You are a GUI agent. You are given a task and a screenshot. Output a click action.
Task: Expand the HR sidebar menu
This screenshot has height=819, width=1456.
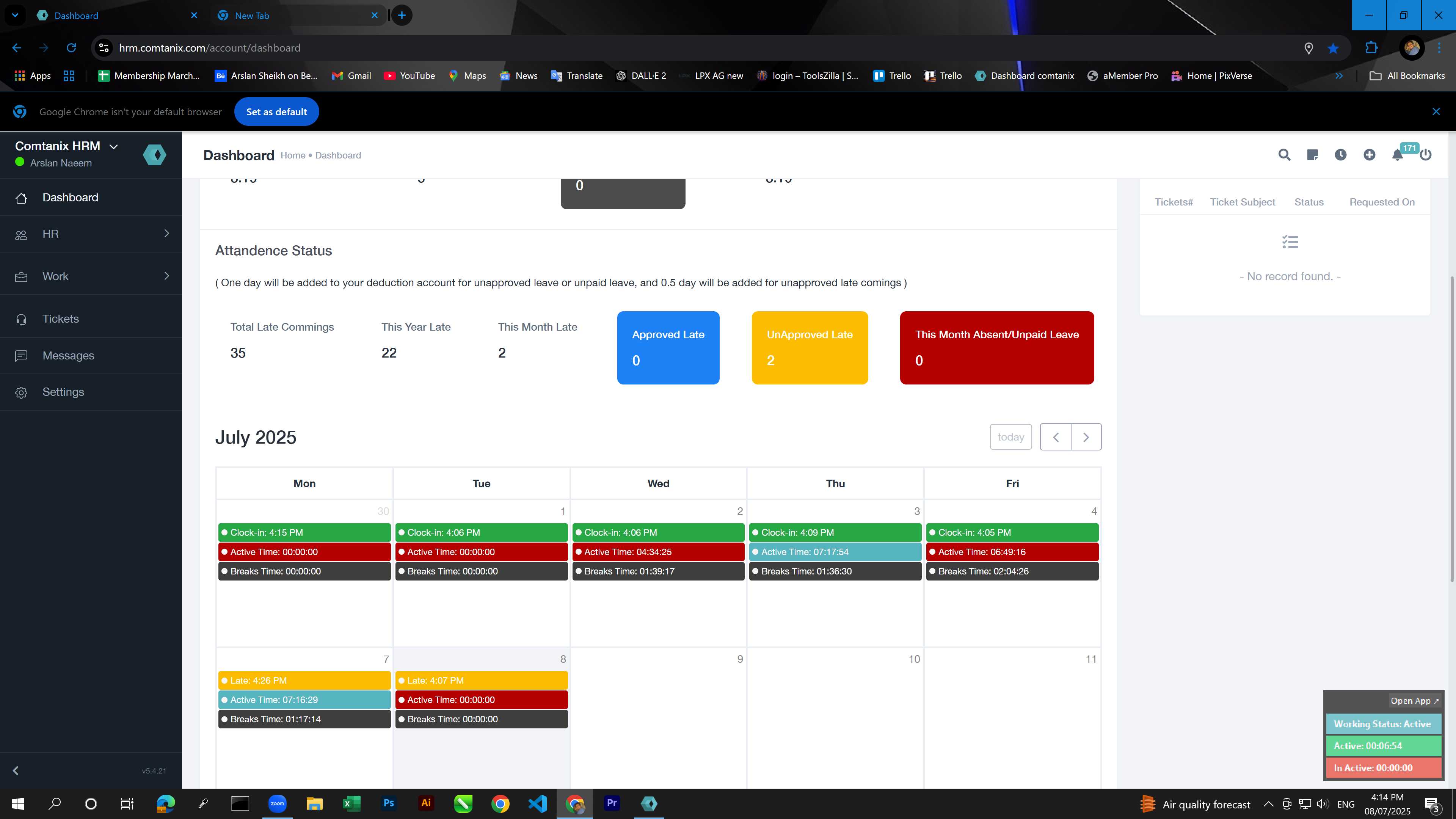pyautogui.click(x=91, y=234)
